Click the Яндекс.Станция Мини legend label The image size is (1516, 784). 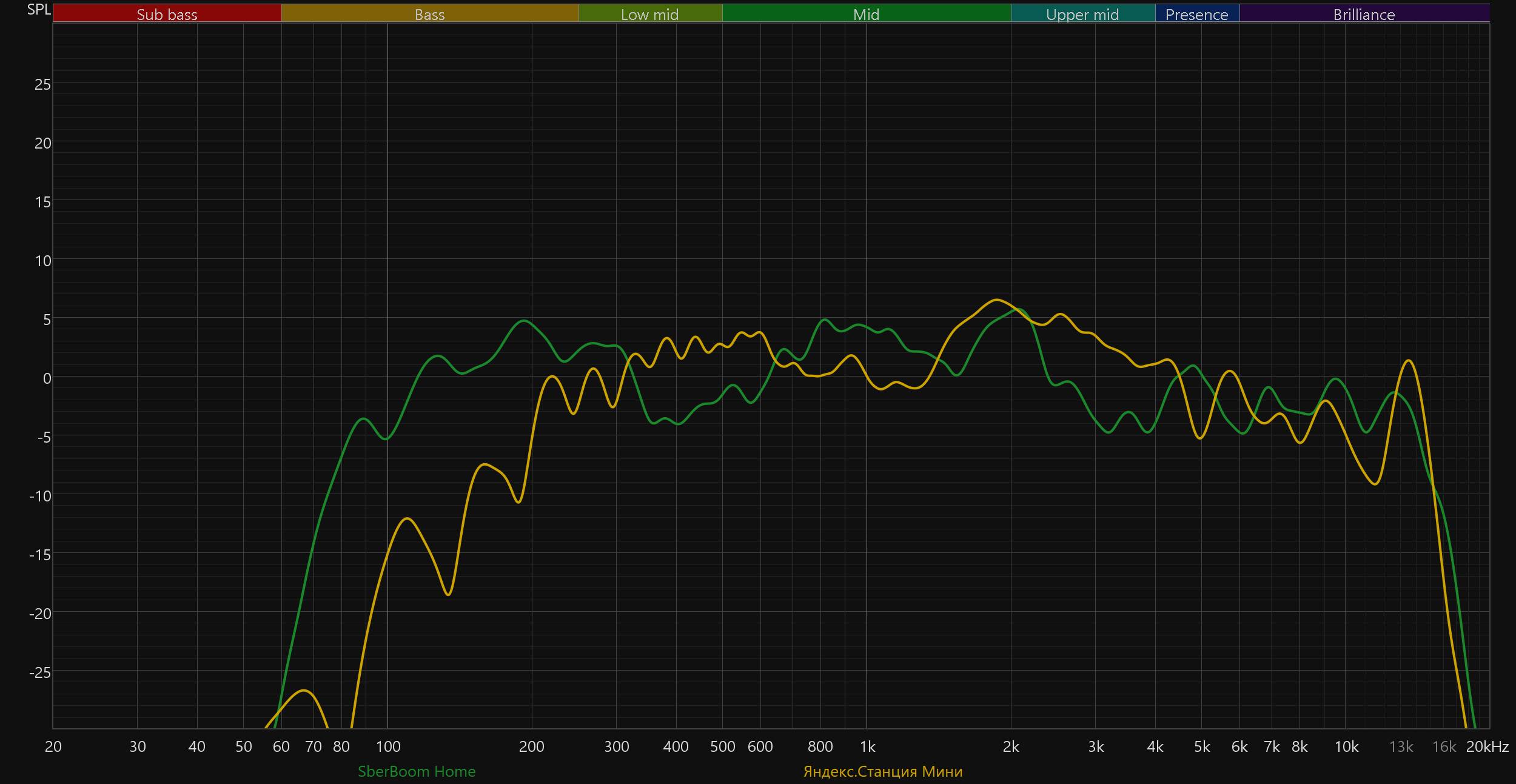click(x=883, y=771)
